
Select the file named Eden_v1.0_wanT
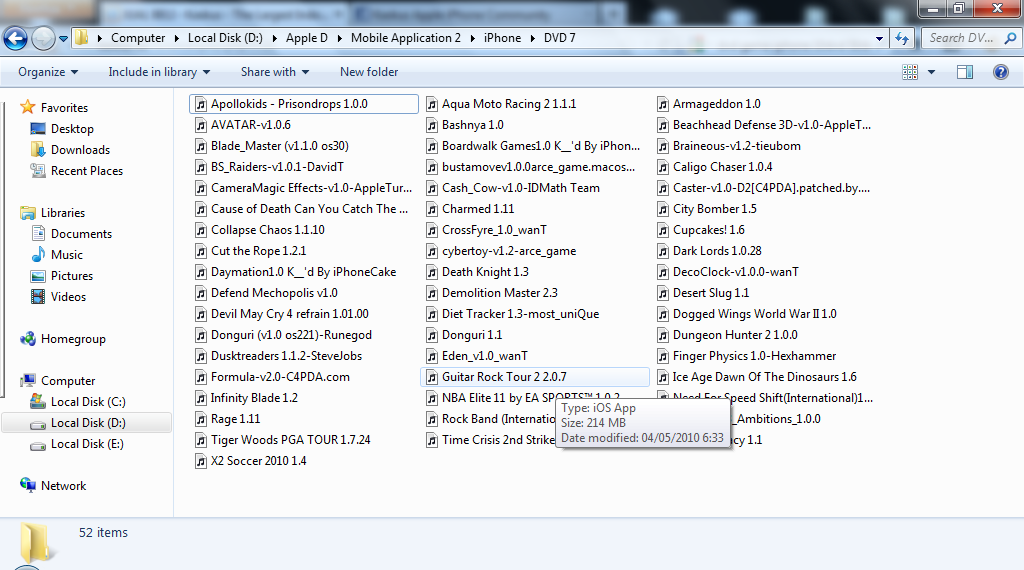[485, 356]
